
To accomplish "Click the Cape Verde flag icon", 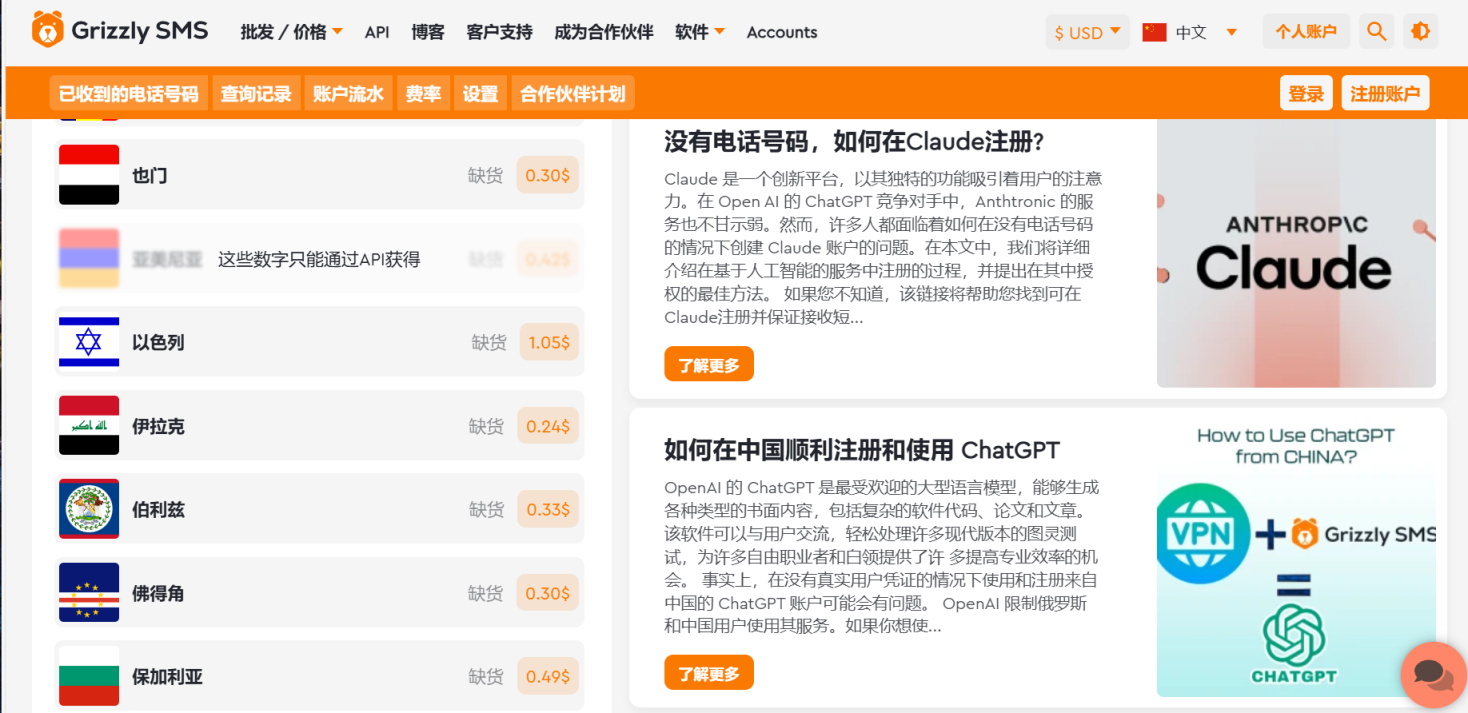I will [89, 593].
